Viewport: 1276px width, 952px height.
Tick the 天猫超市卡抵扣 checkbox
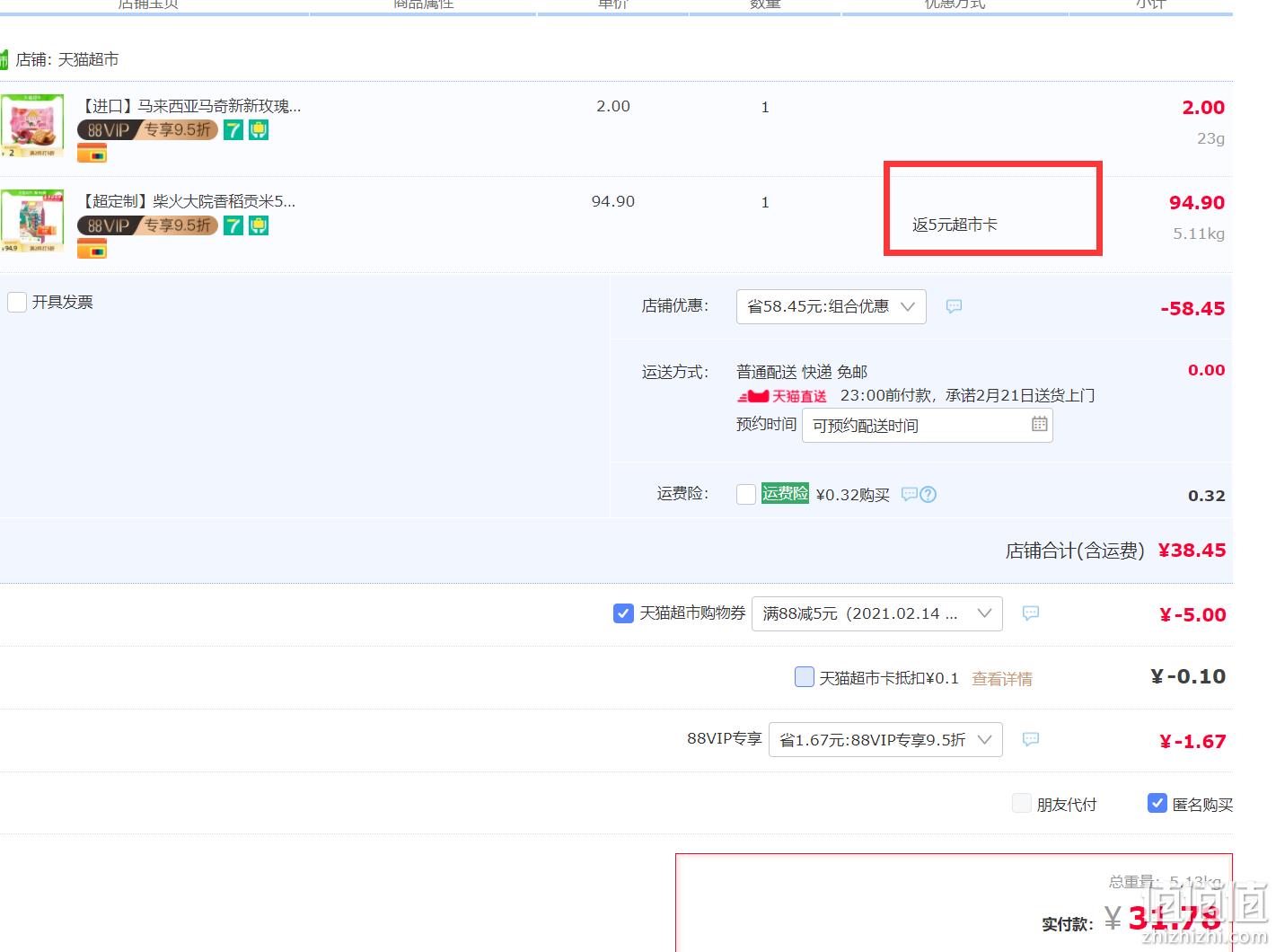coord(805,676)
